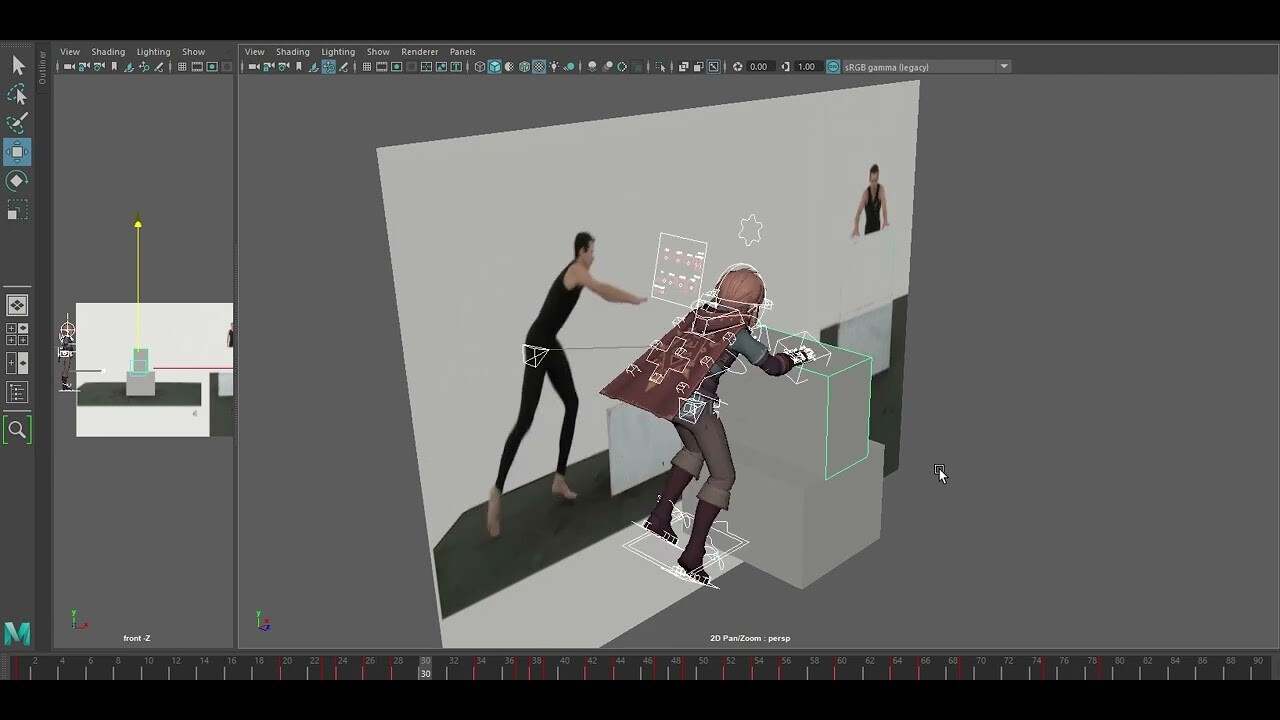Open the Renderer menu
Screen dimensions: 1280x720
419,51
